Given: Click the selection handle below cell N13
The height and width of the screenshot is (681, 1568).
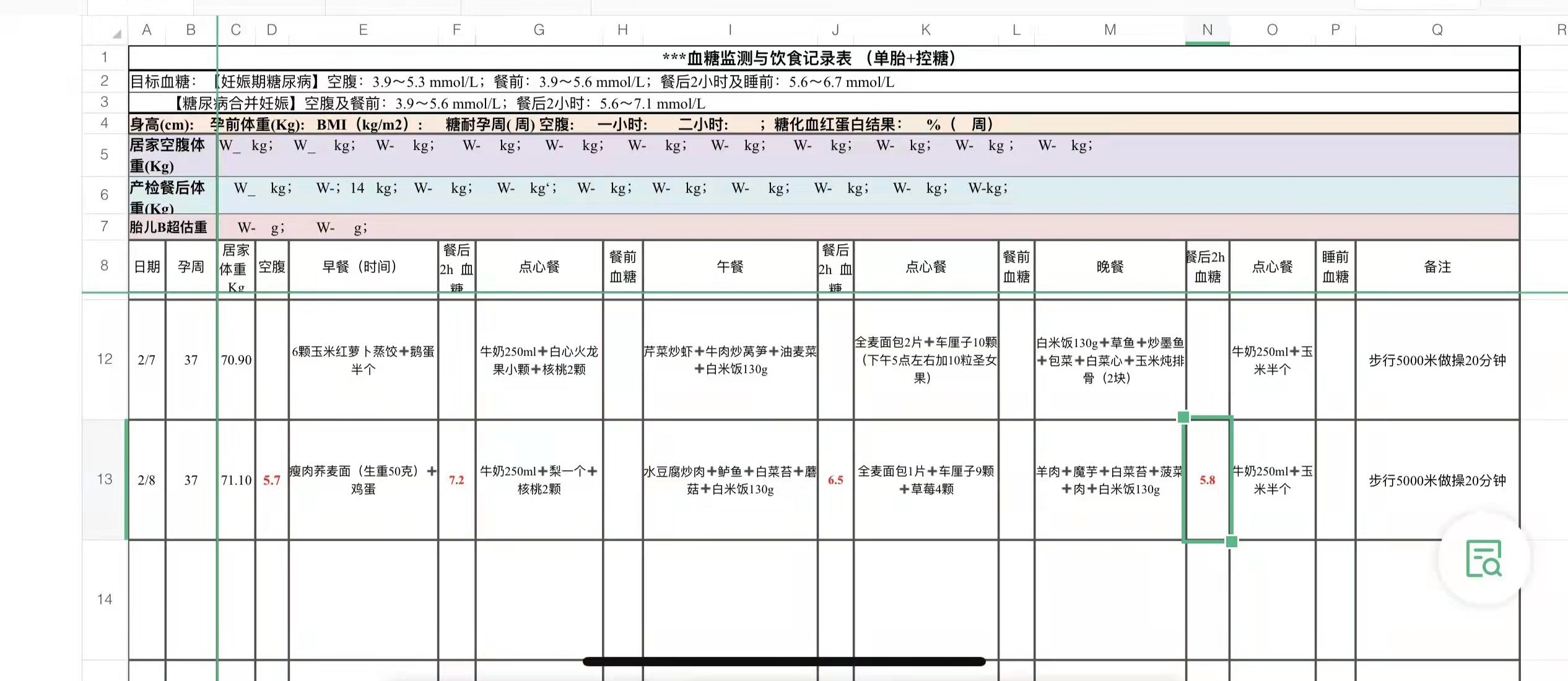Looking at the screenshot, I should (1231, 542).
